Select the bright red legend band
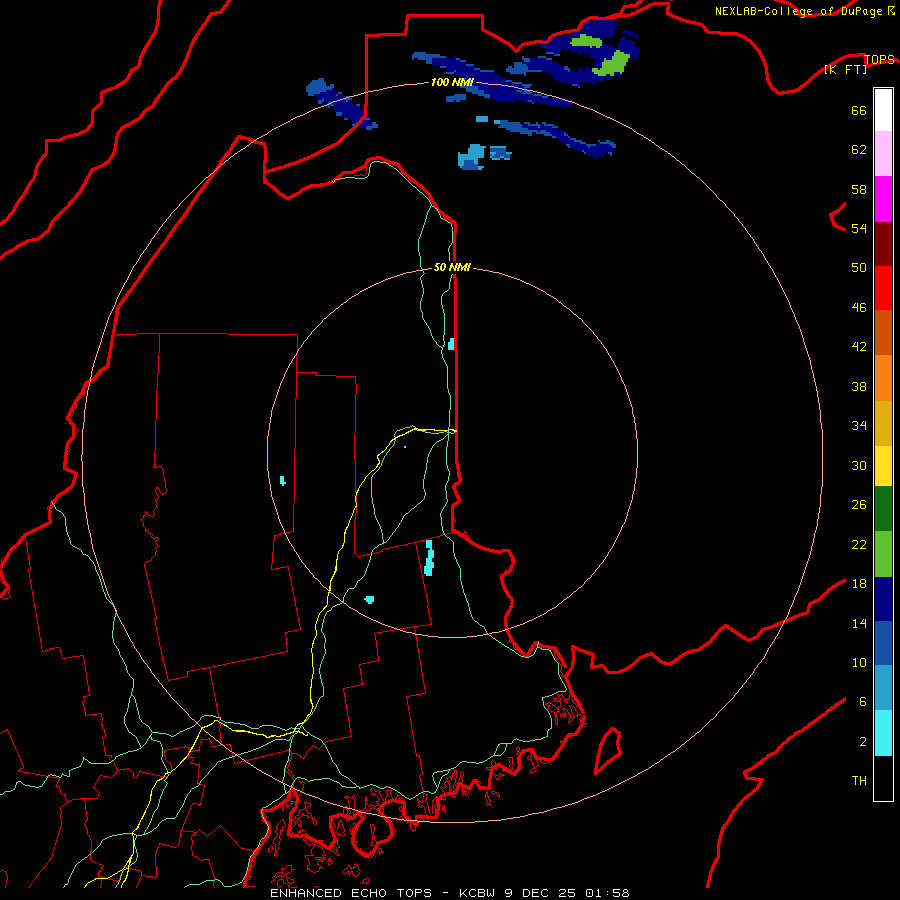 pos(883,288)
